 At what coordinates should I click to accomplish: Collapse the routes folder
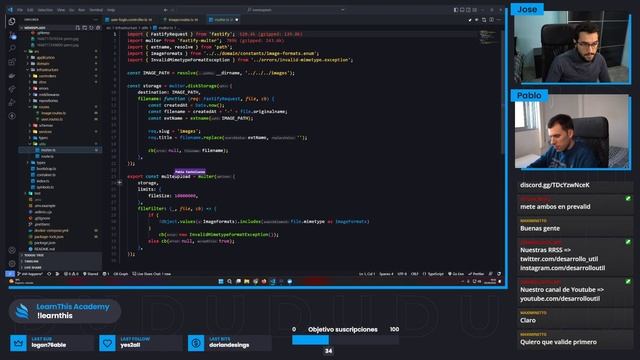pyautogui.click(x=31, y=107)
